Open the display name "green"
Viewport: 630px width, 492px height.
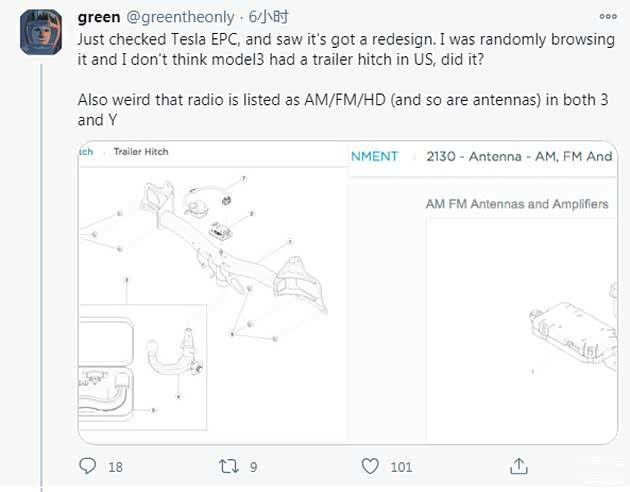pyautogui.click(x=100, y=17)
